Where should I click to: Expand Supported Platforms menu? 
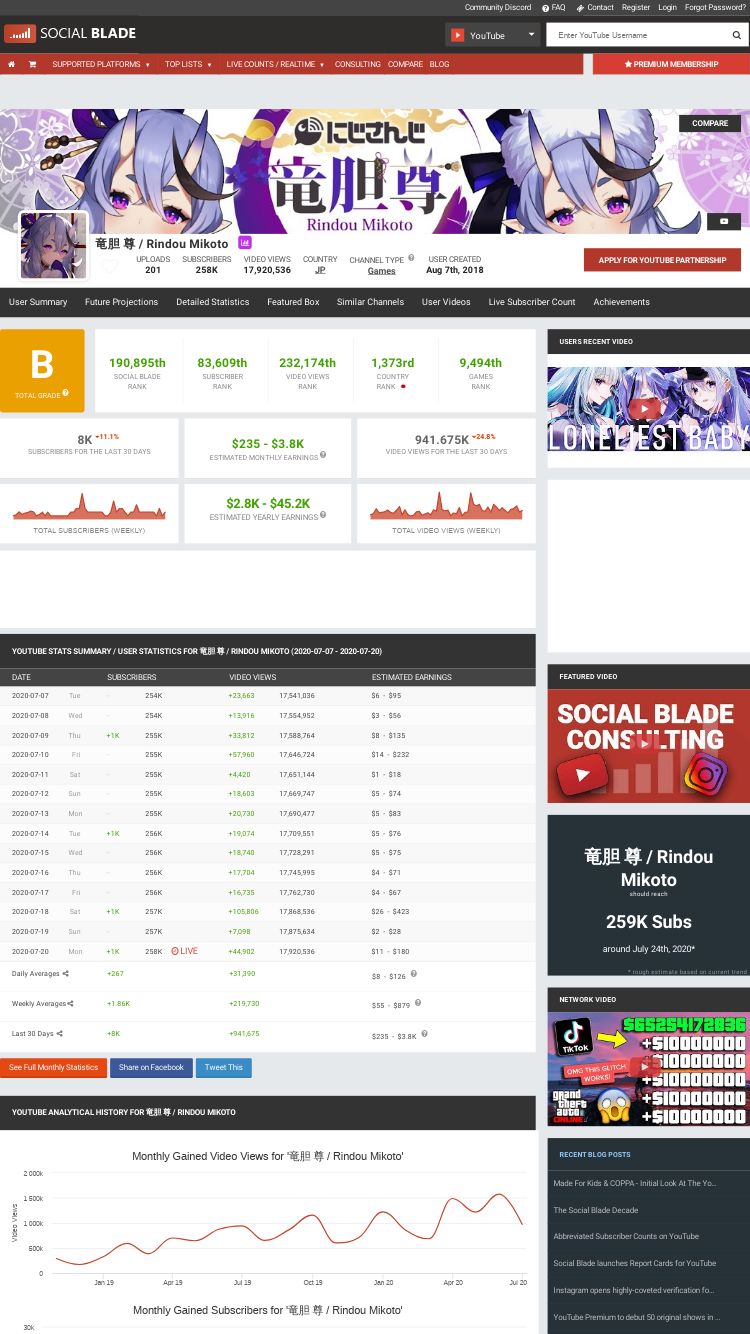(100, 64)
